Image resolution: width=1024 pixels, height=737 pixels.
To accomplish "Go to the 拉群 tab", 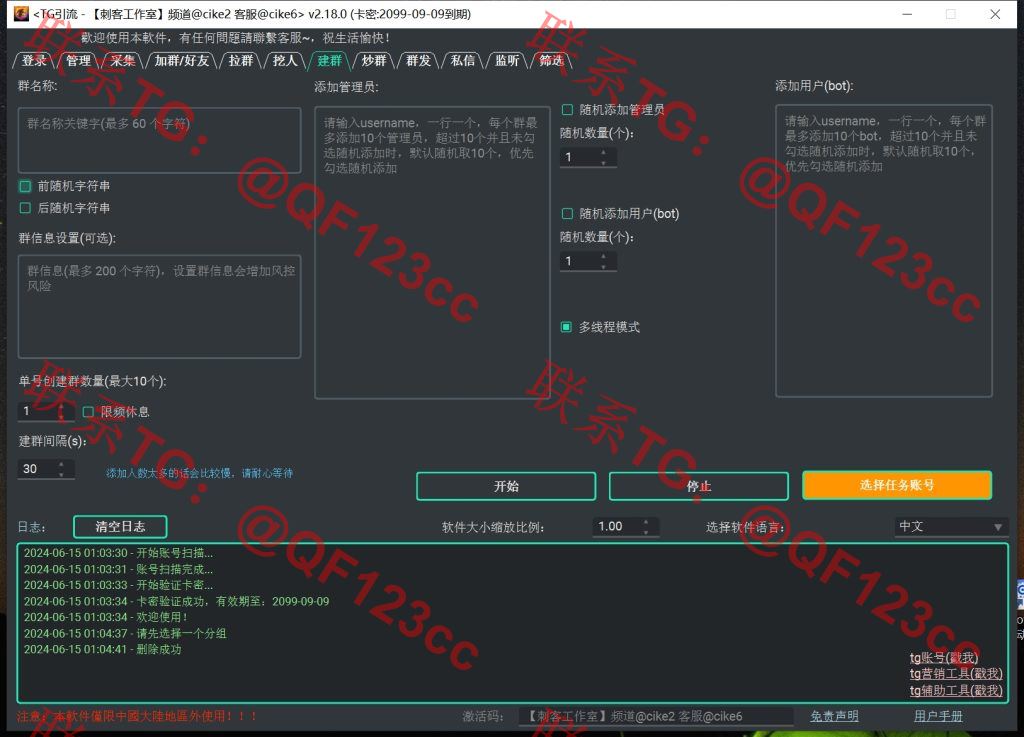I will [241, 61].
